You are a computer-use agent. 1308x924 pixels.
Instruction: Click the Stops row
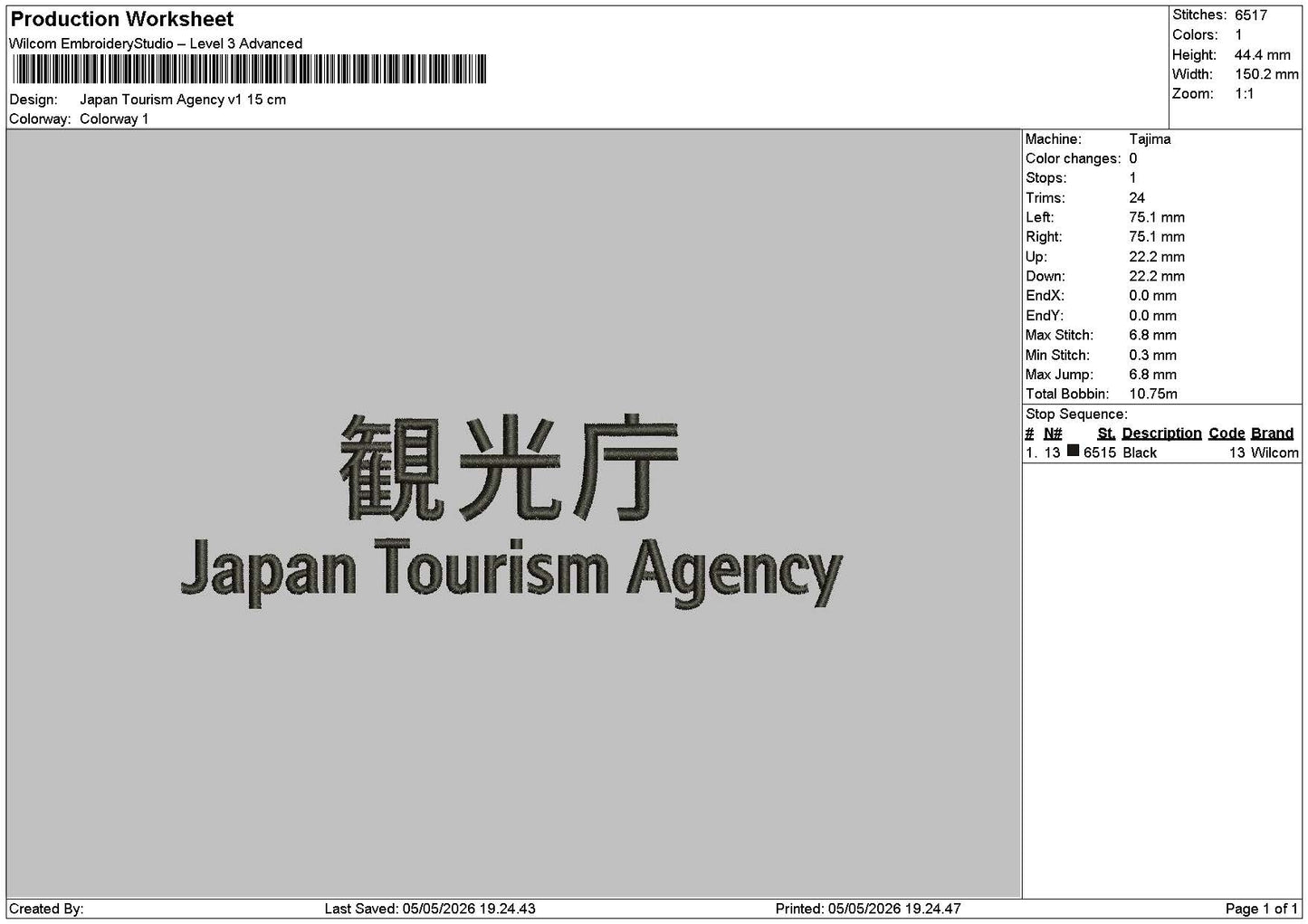[1081, 178]
